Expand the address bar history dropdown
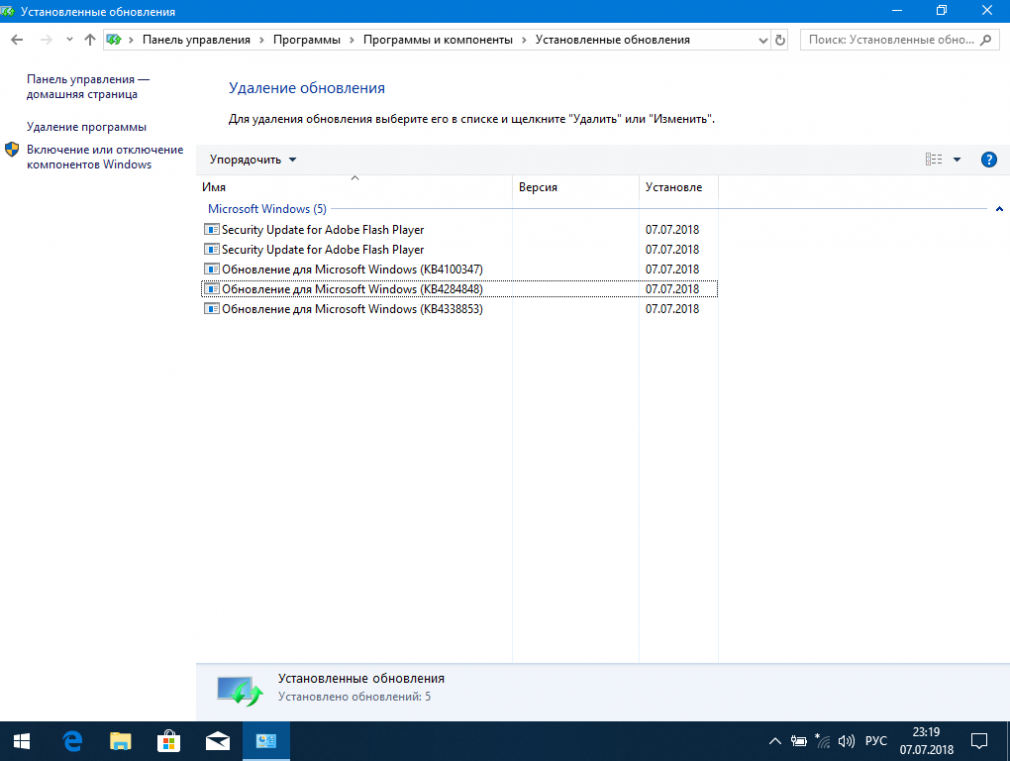The image size is (1010, 761). coord(763,40)
